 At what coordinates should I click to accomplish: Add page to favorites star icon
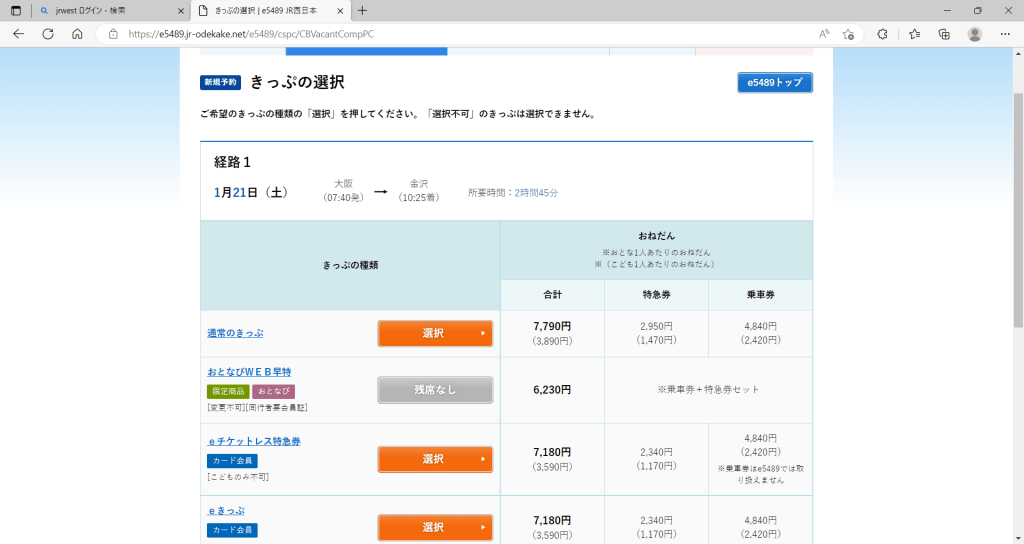click(848, 33)
